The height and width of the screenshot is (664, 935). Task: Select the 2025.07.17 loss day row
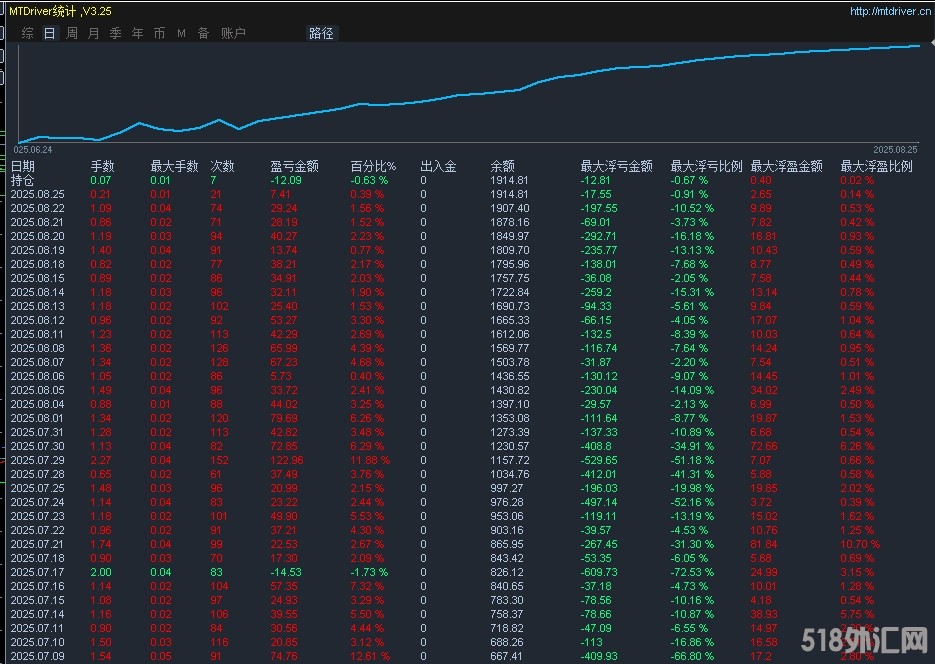pos(38,572)
